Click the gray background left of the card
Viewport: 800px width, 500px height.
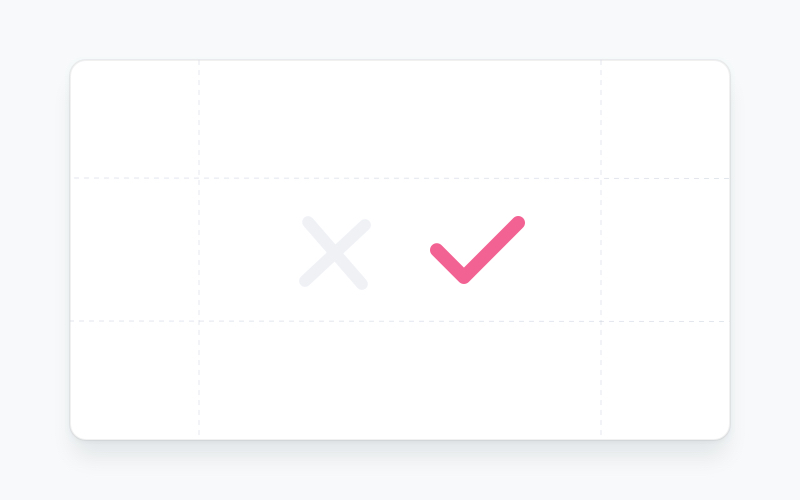[35, 250]
